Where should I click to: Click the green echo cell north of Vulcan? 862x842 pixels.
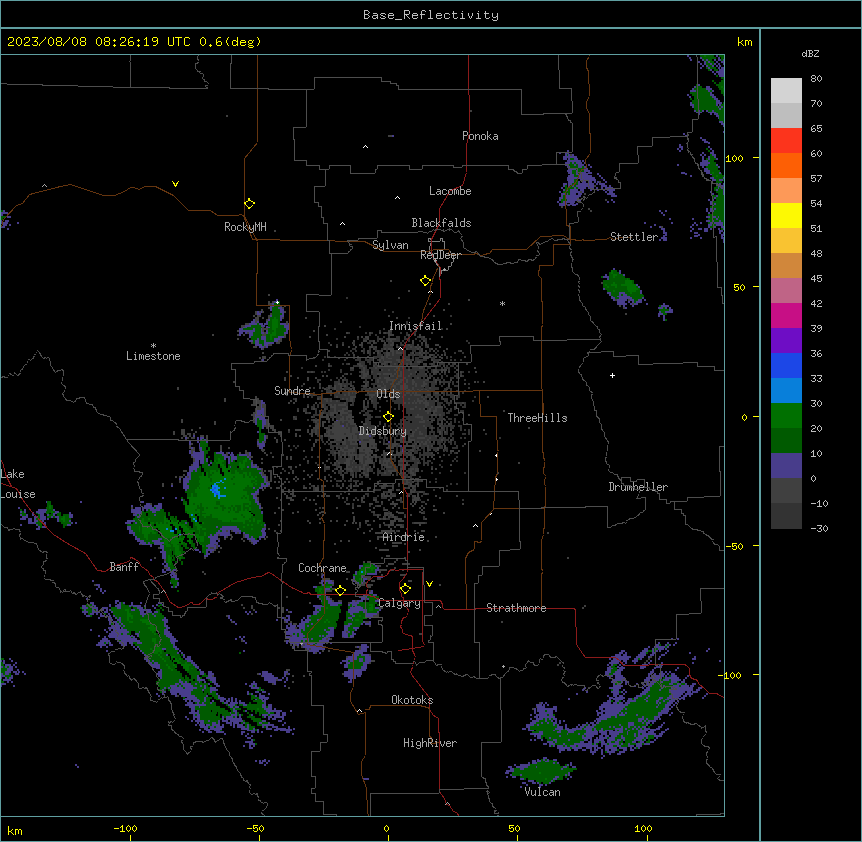(x=541, y=771)
